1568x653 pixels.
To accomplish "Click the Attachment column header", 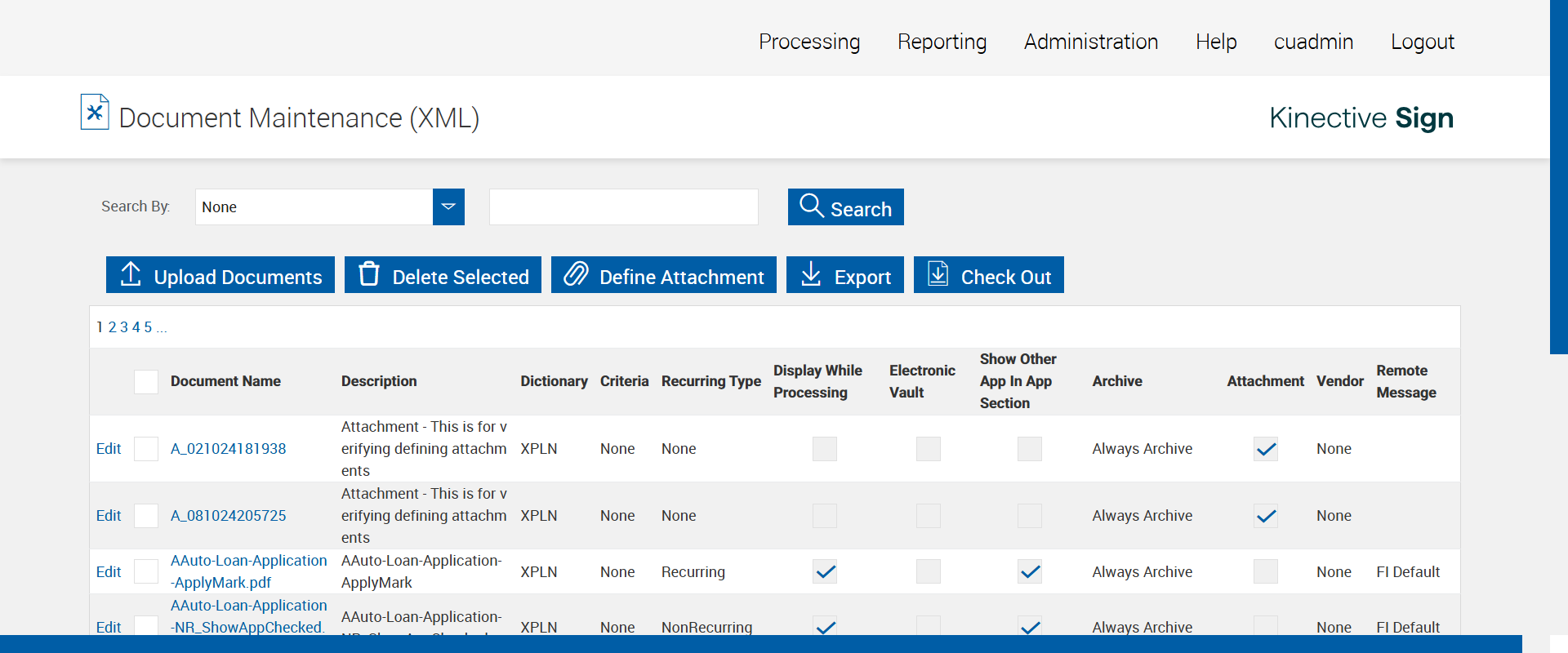I will click(x=1266, y=381).
